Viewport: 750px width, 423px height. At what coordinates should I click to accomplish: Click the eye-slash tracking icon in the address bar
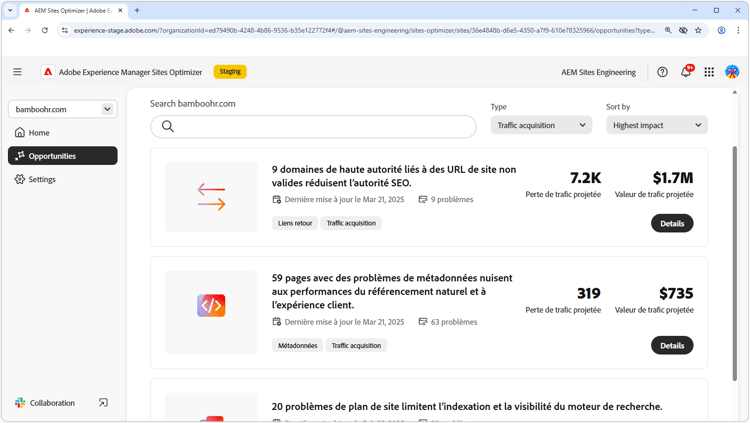pyautogui.click(x=683, y=30)
